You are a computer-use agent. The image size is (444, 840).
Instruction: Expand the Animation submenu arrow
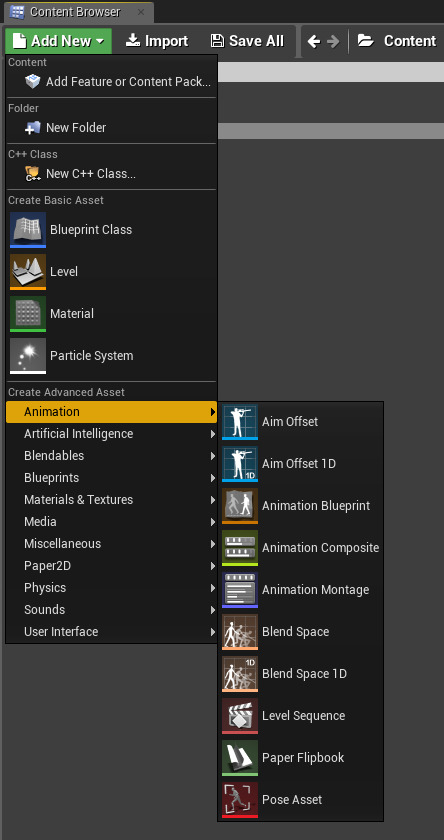[213, 412]
